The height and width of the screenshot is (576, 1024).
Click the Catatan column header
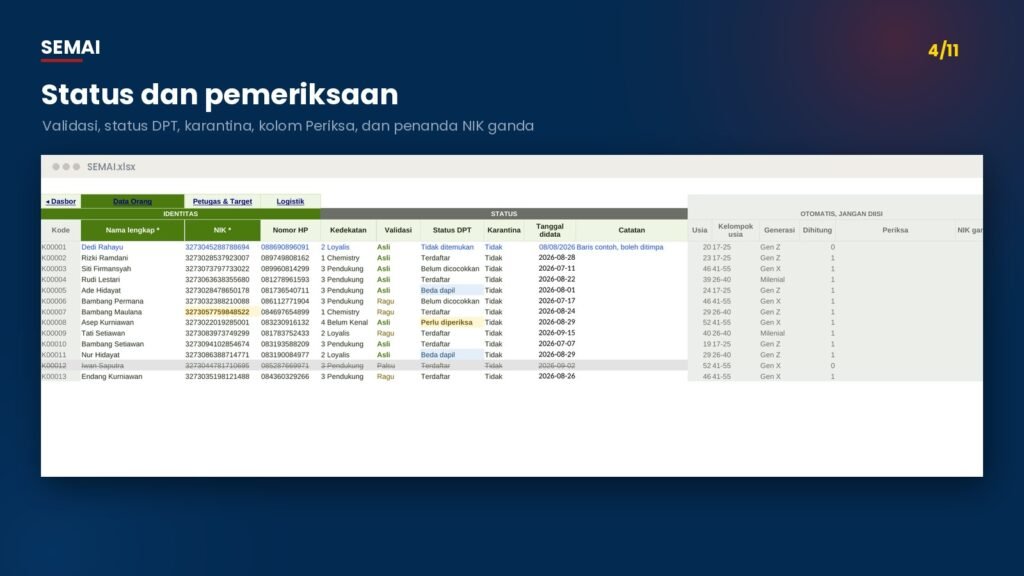632,230
